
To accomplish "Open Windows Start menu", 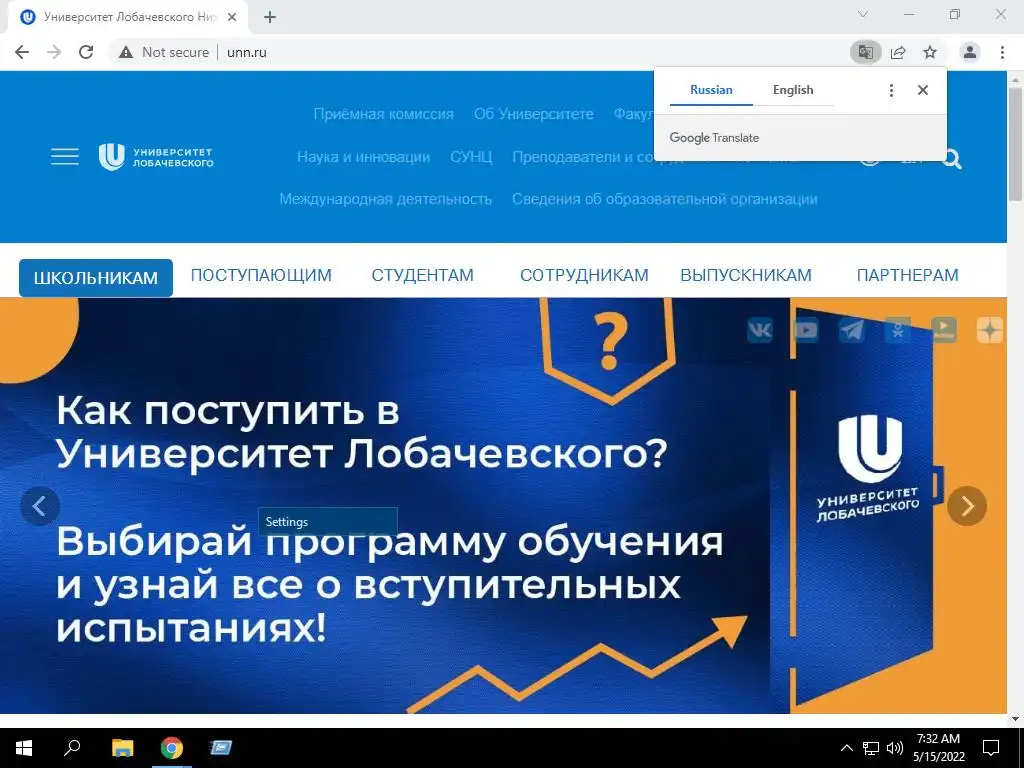I will [x=24, y=748].
